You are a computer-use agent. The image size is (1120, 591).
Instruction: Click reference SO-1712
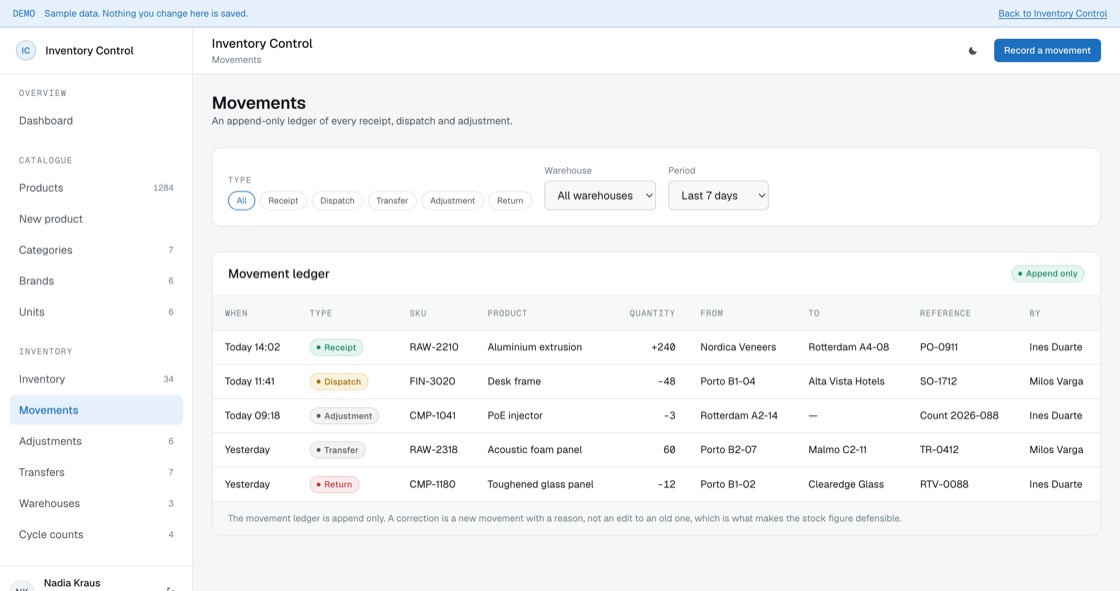coord(938,382)
